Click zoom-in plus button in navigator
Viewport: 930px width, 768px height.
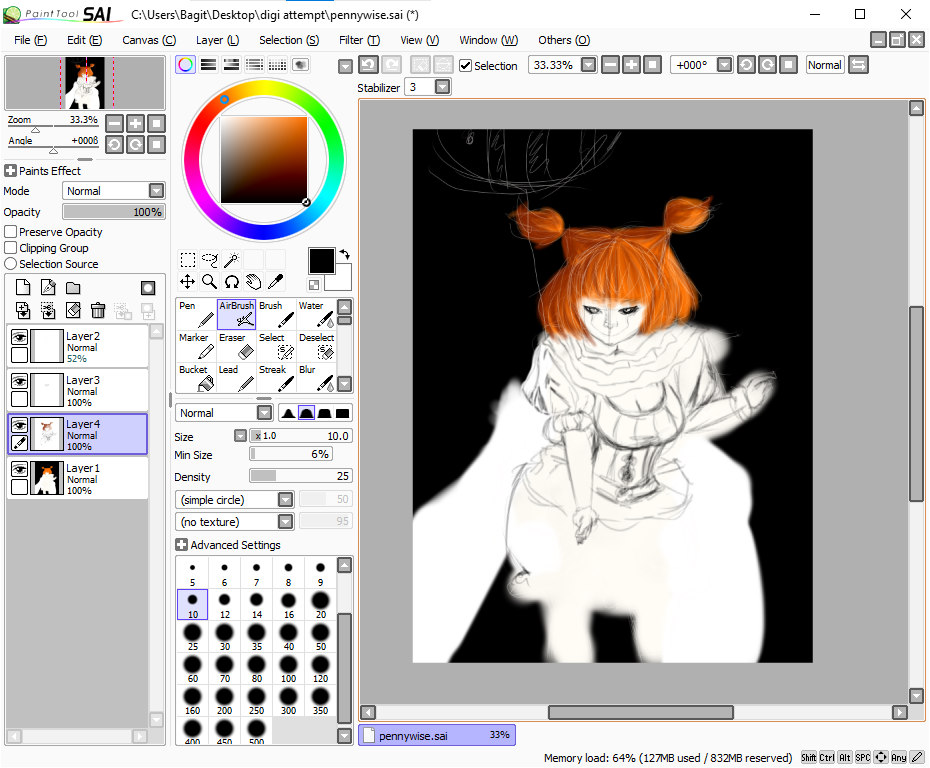point(135,123)
